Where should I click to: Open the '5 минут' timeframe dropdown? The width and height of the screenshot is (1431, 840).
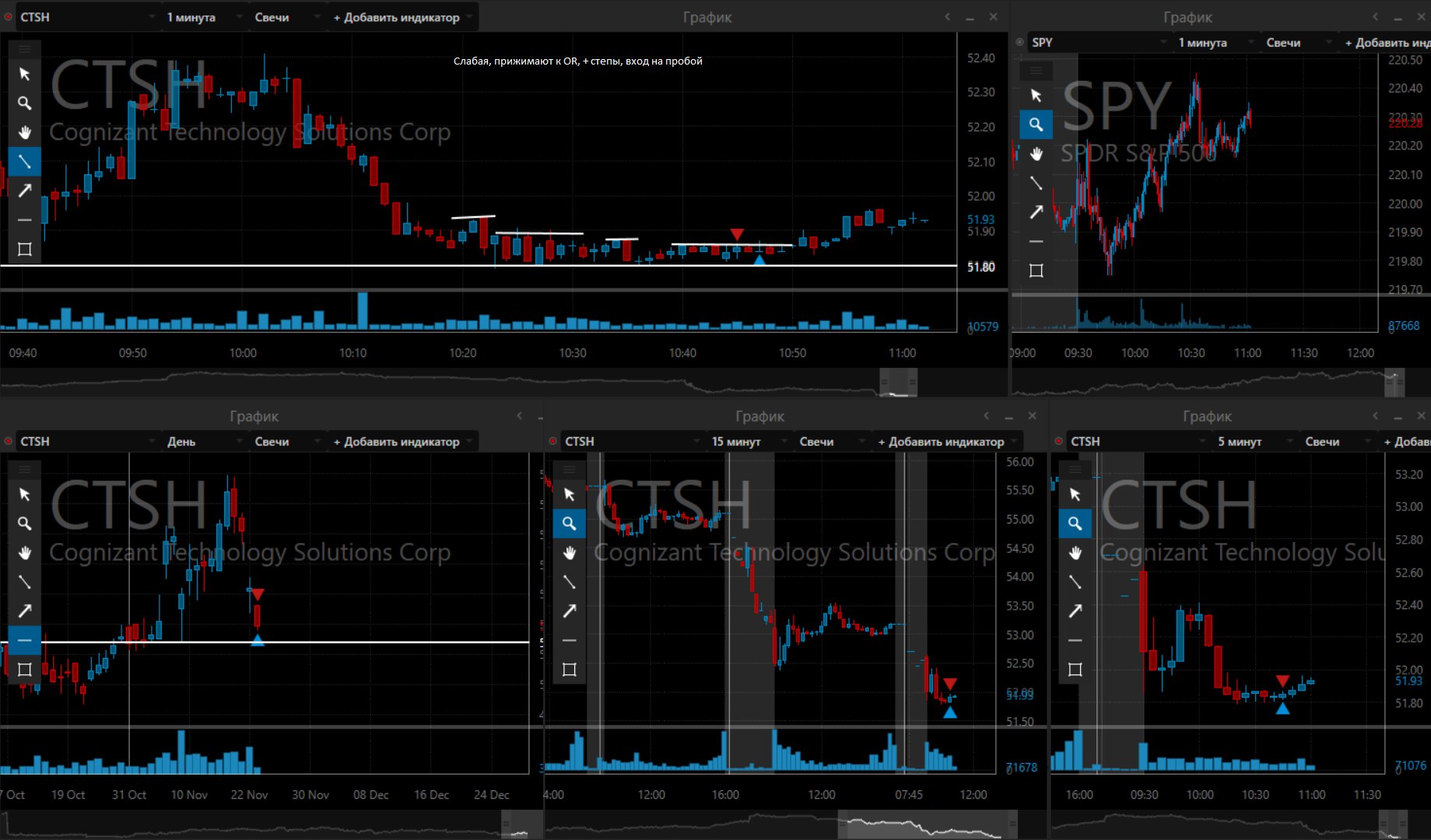click(x=1254, y=442)
